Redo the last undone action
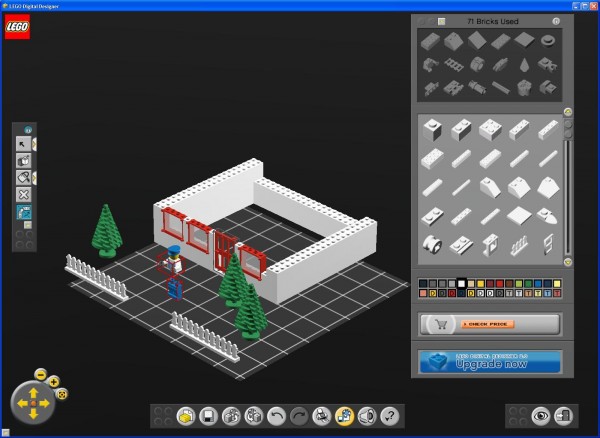600x438 pixels. pos(299,416)
